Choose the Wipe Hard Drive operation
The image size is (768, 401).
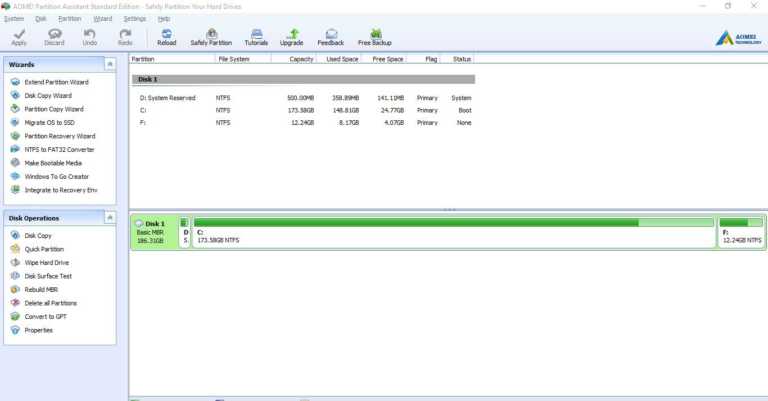pos(47,263)
